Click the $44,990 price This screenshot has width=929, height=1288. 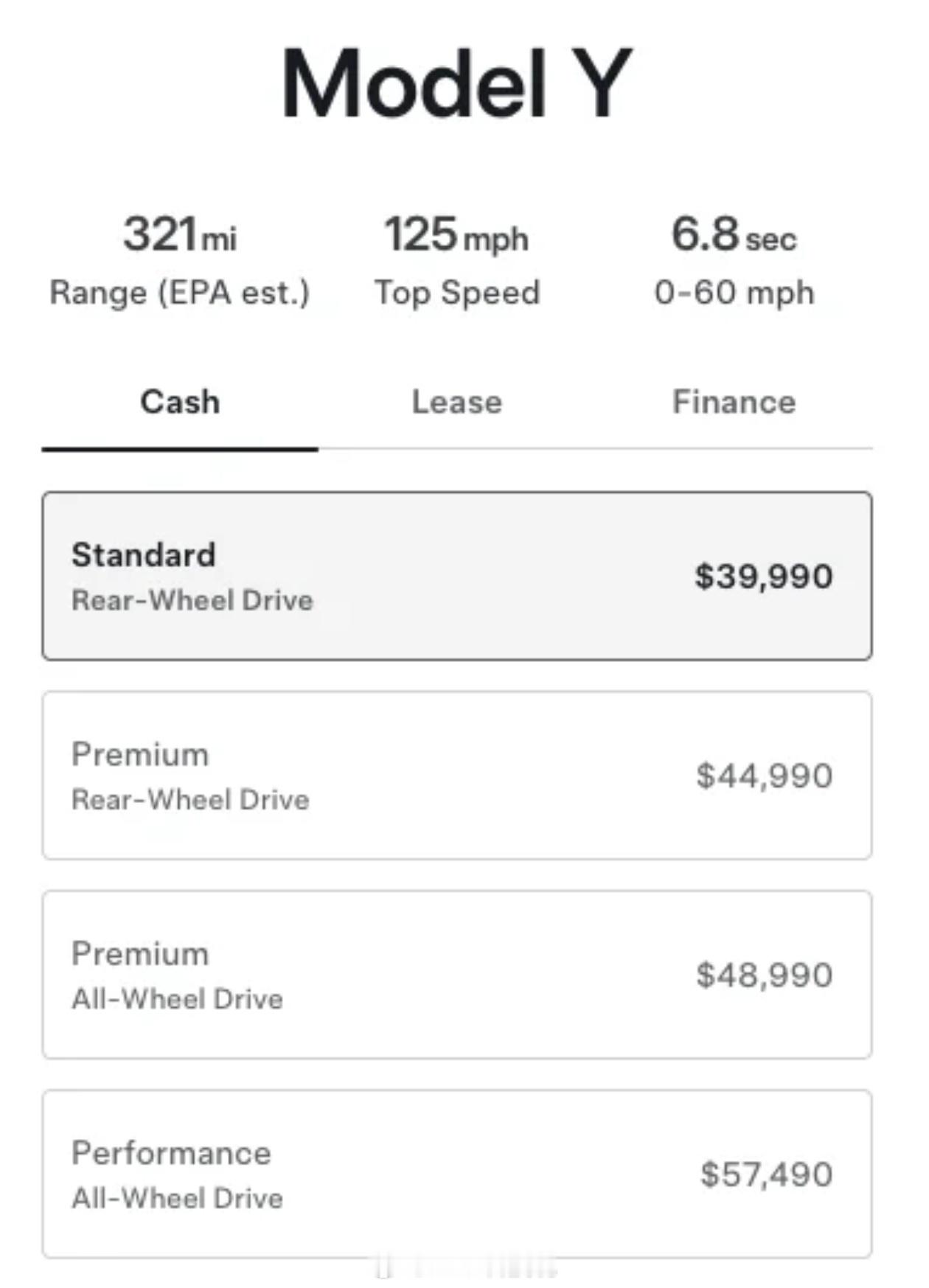pos(764,776)
